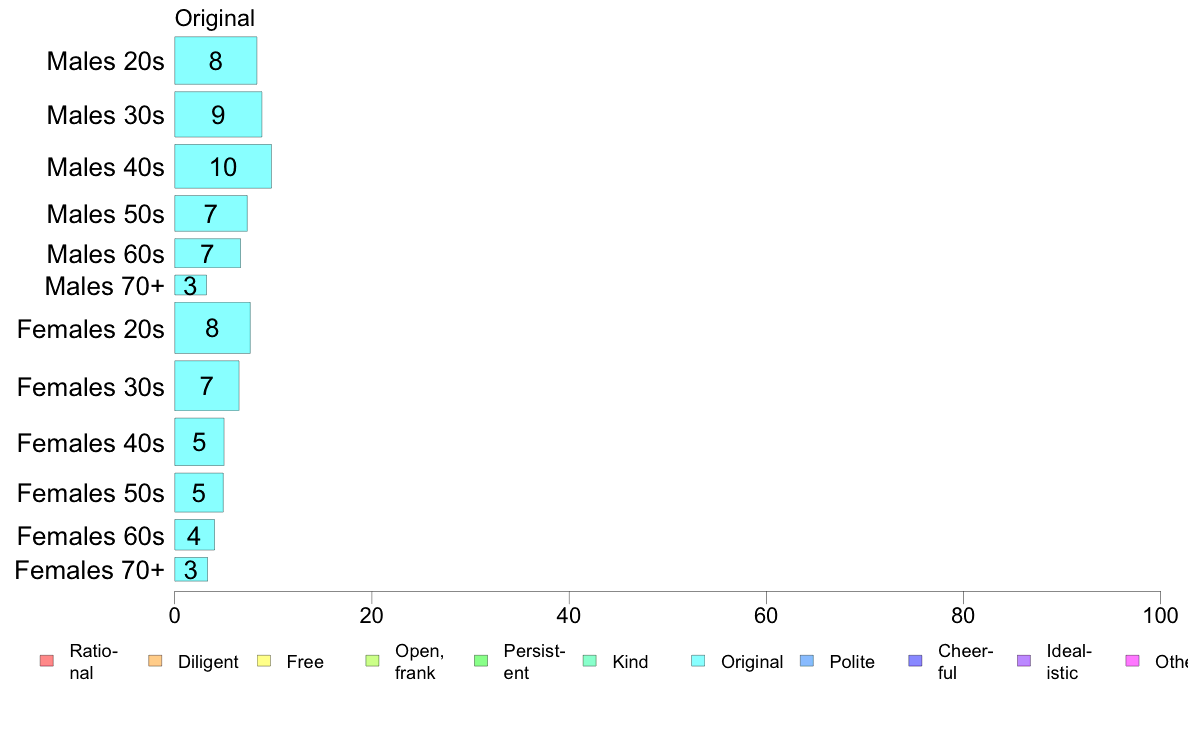Viewport: 1188px width, 736px height.
Task: Click the Males 70+ bar
Action: coord(191,285)
